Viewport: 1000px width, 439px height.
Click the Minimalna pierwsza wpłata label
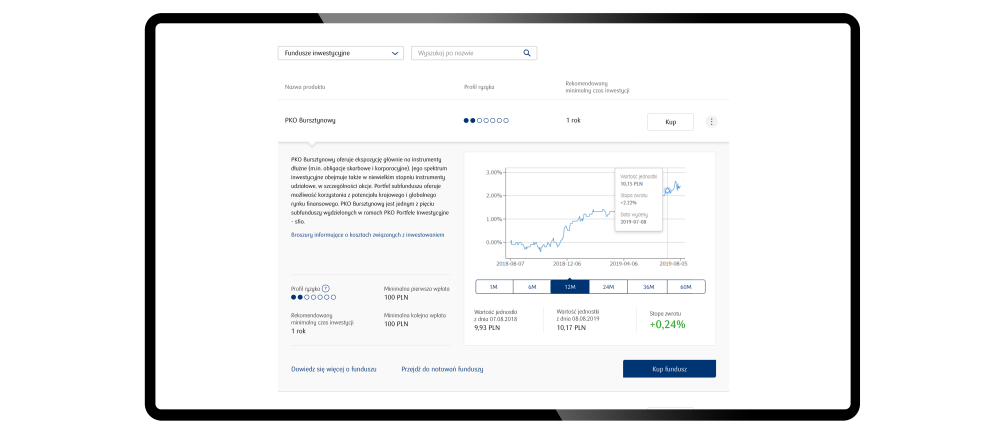416,289
